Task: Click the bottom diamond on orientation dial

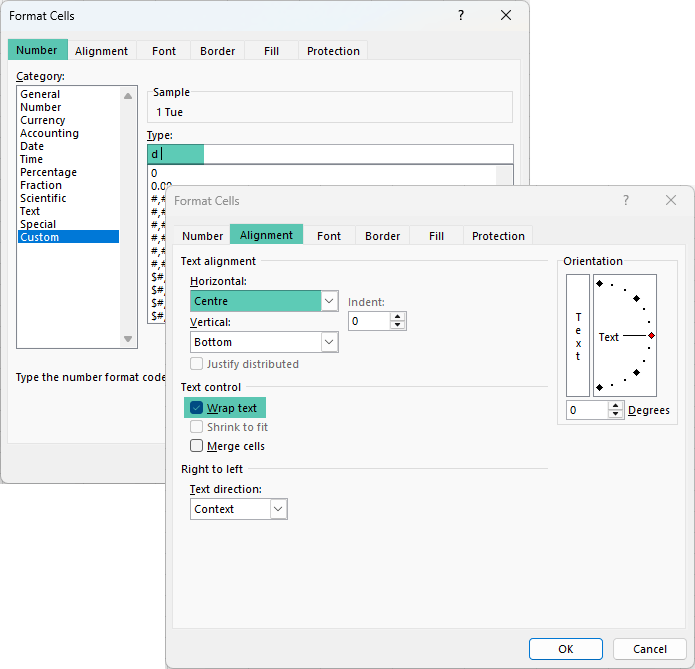Action: coord(600,387)
